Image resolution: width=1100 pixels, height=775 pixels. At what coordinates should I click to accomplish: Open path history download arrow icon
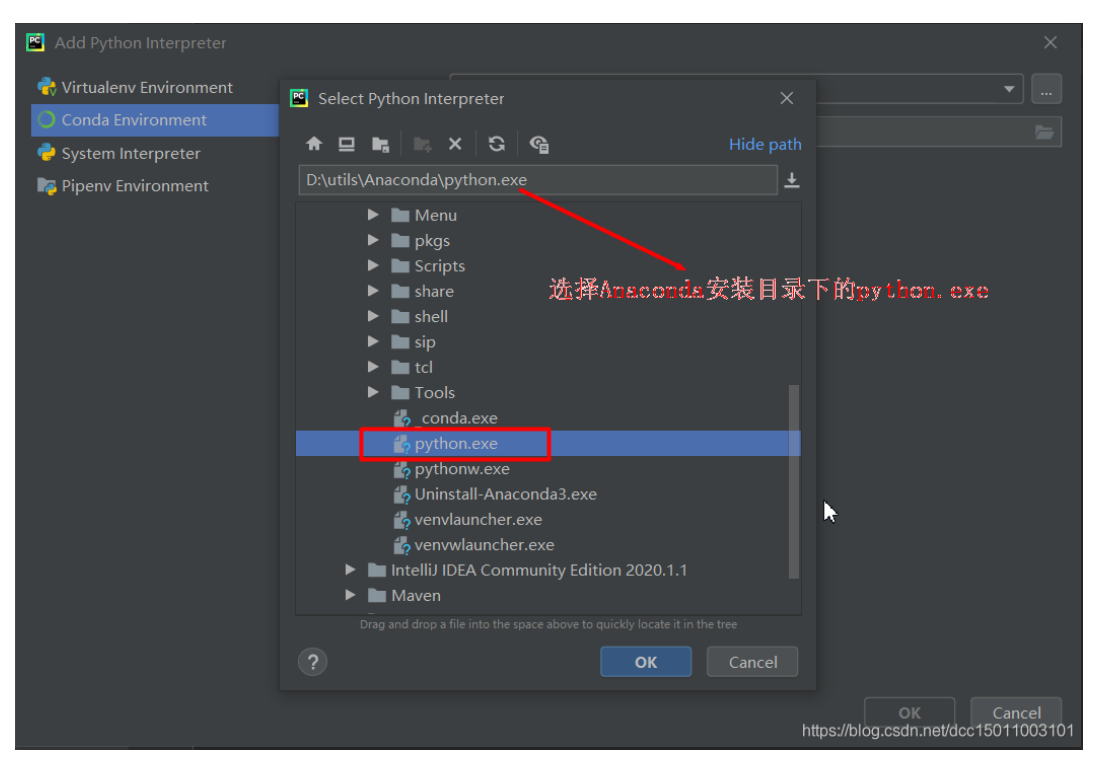[792, 180]
